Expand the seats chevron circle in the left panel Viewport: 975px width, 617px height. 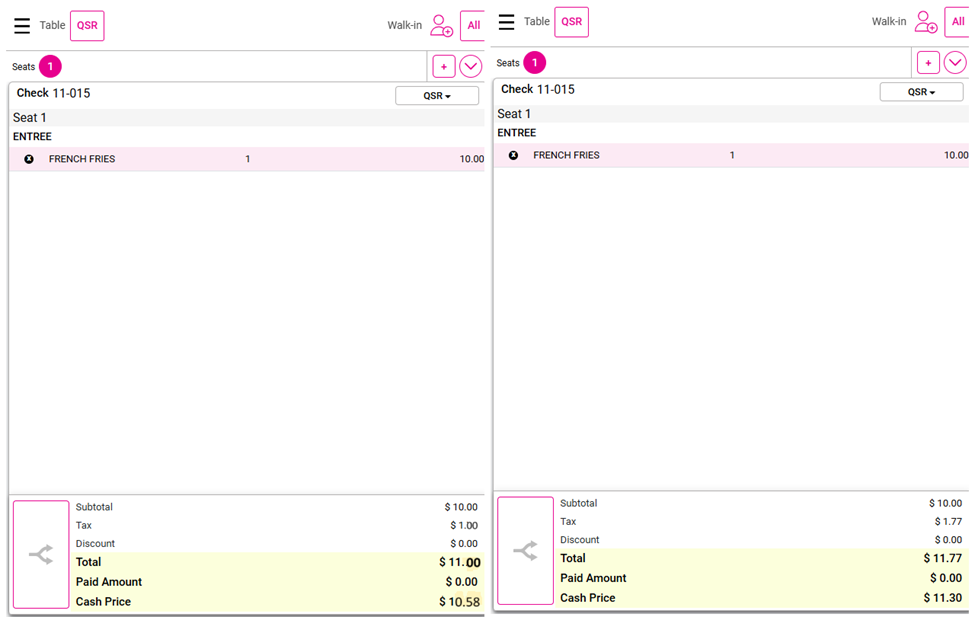point(471,67)
